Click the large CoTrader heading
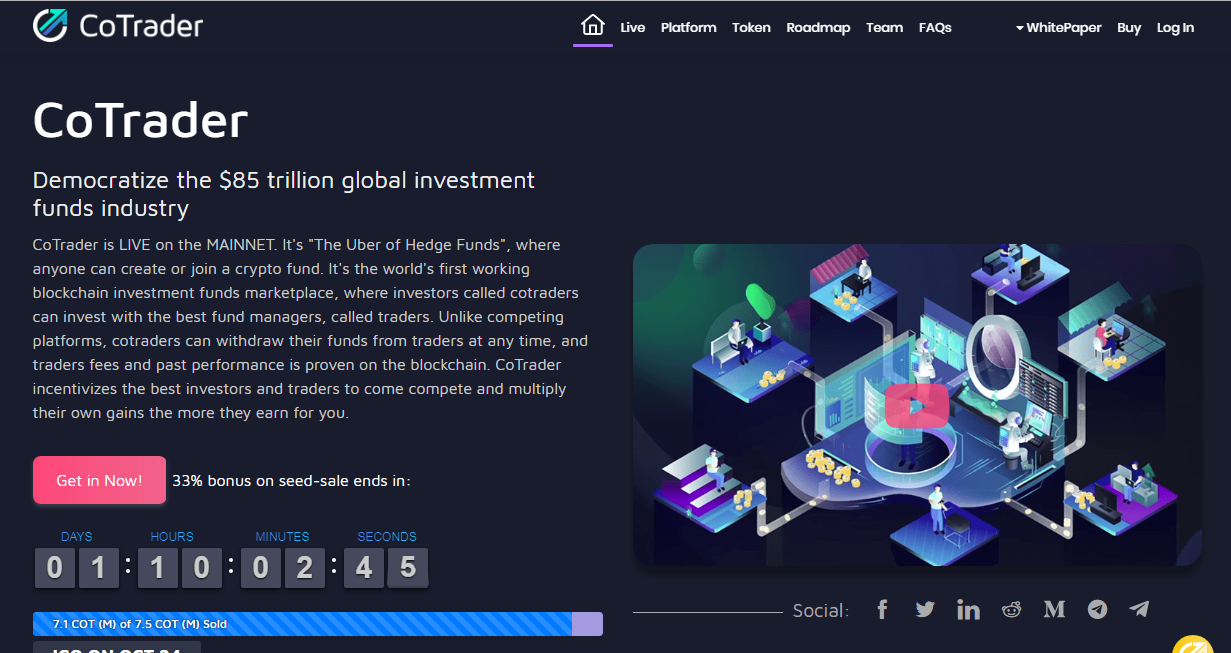 tap(140, 120)
